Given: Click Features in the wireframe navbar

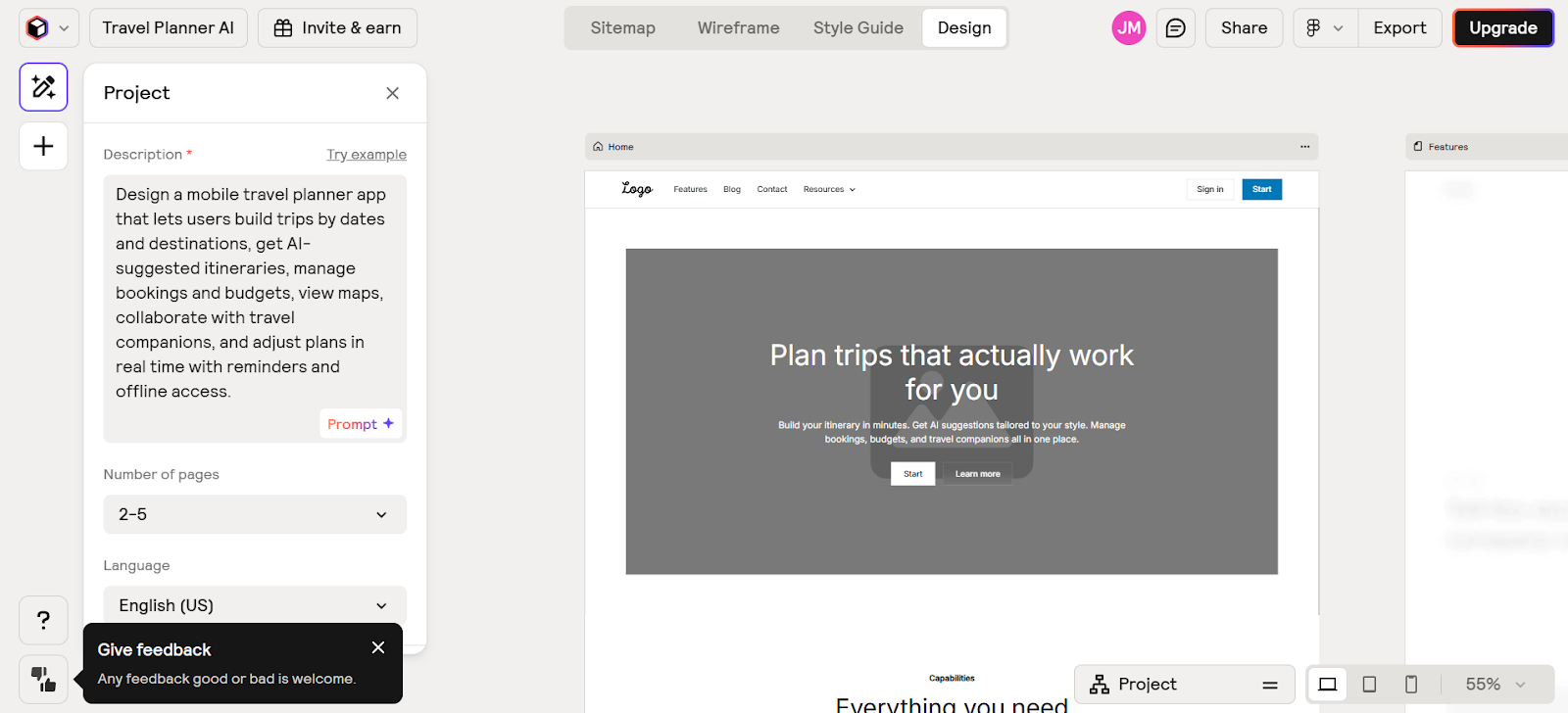Looking at the screenshot, I should pos(691,190).
